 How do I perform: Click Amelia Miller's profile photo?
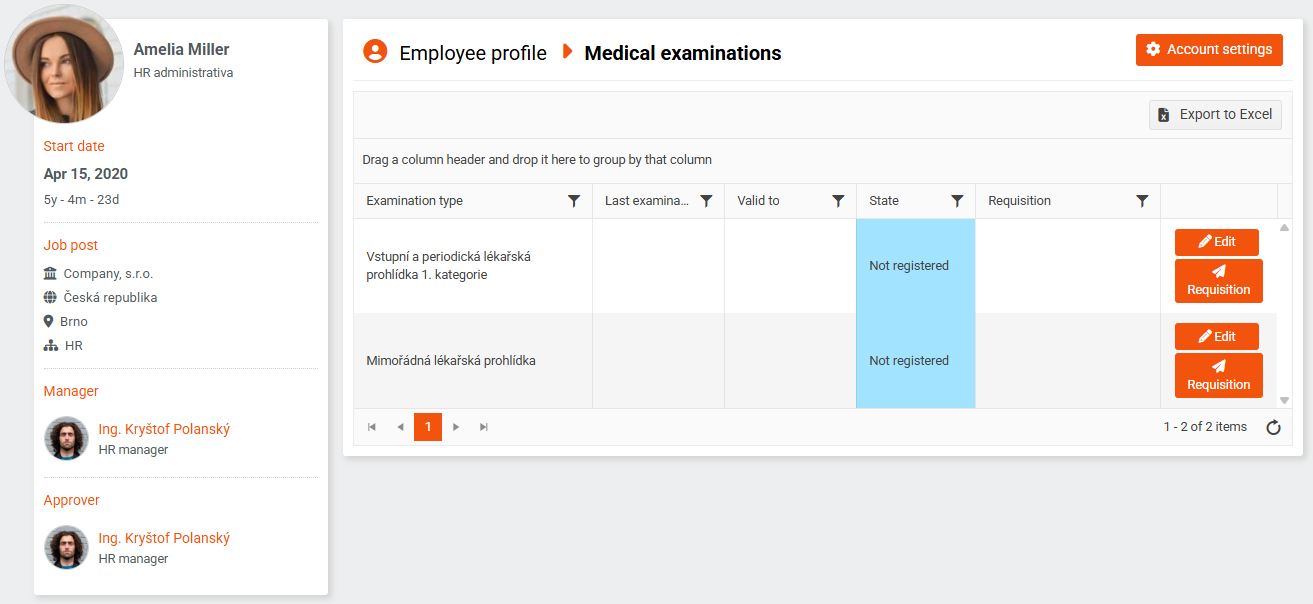click(x=64, y=64)
